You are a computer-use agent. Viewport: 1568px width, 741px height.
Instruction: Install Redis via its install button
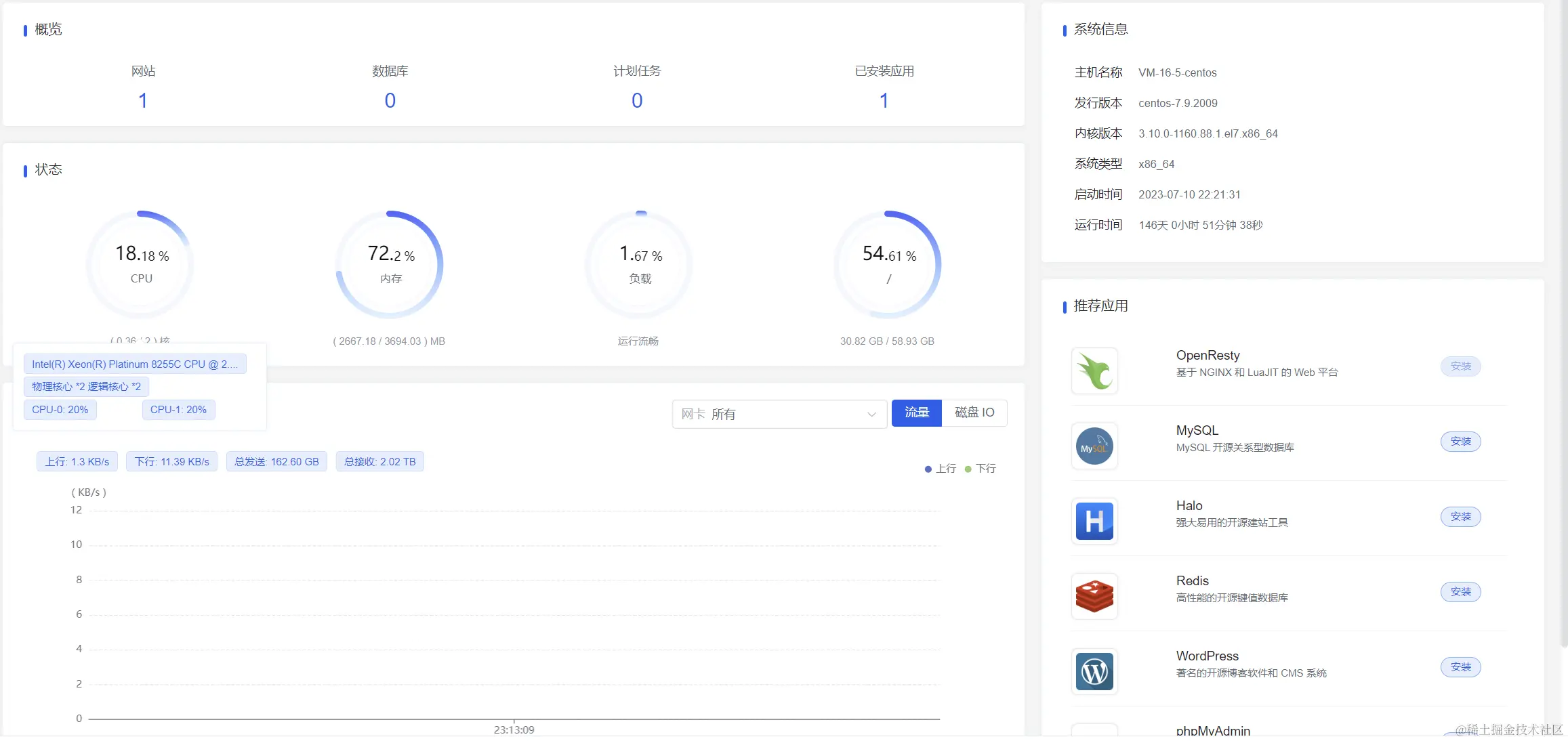(x=1460, y=592)
